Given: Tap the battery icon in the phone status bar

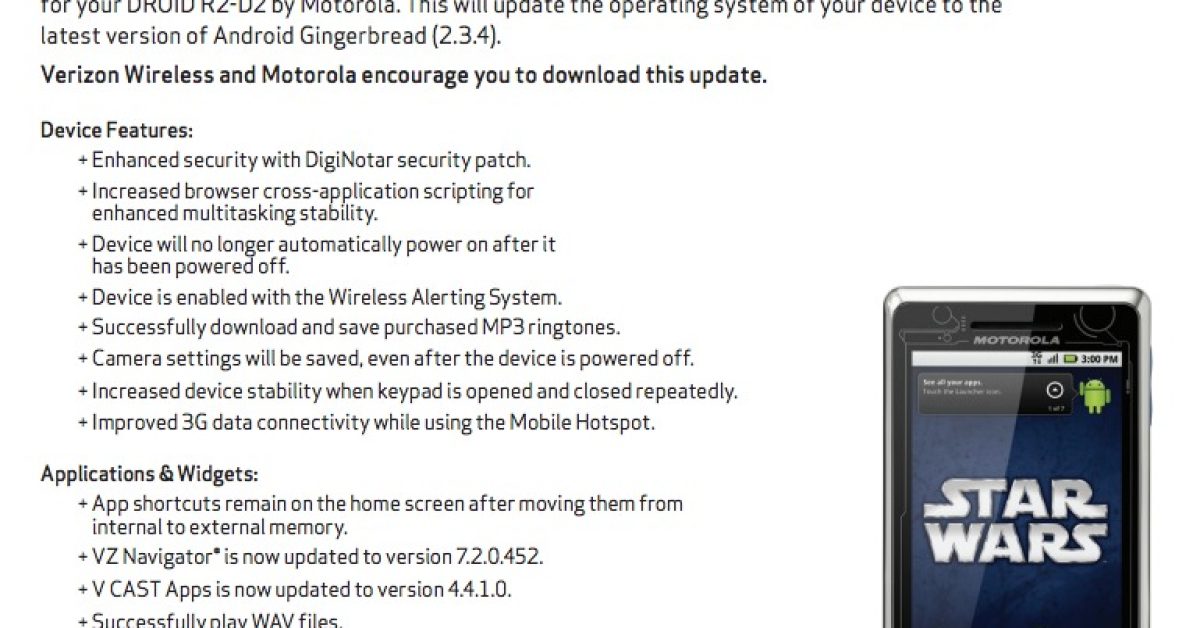Looking at the screenshot, I should click(1071, 359).
